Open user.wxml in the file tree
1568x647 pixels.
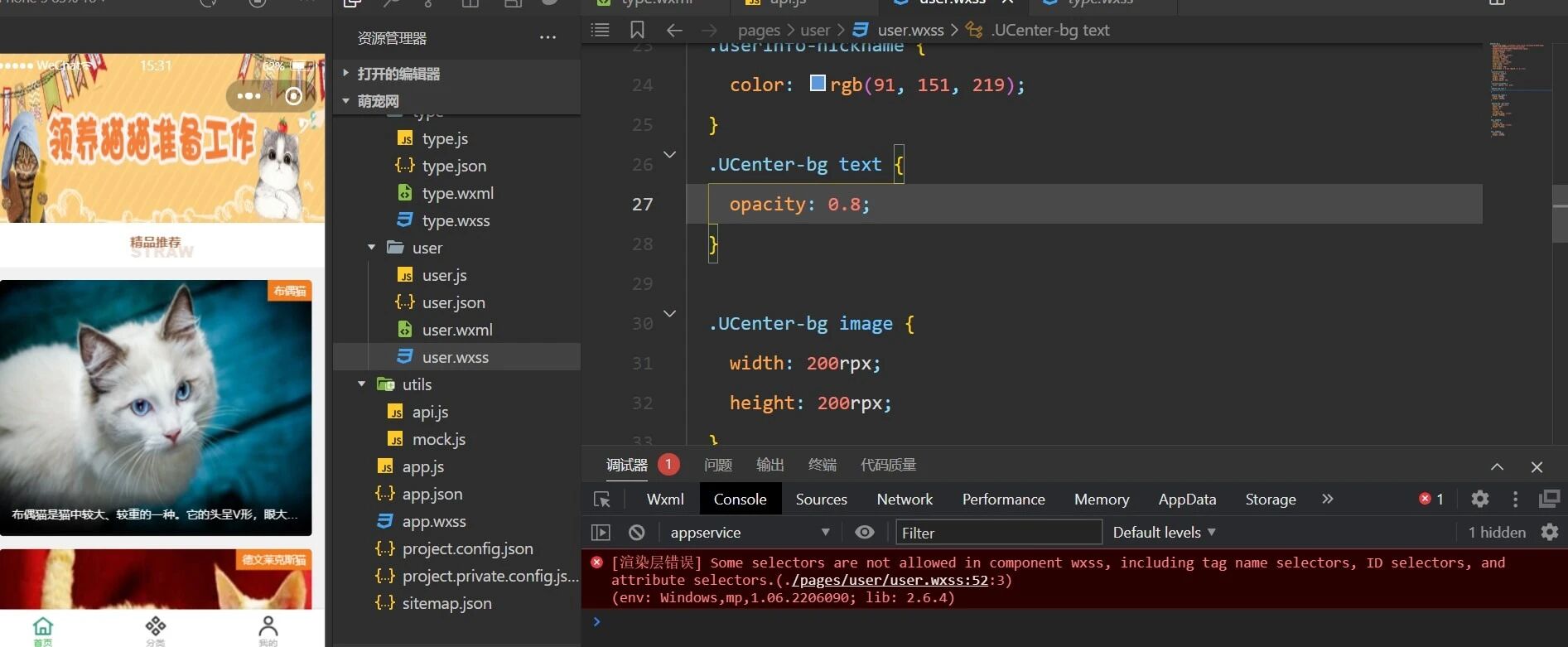[457, 330]
